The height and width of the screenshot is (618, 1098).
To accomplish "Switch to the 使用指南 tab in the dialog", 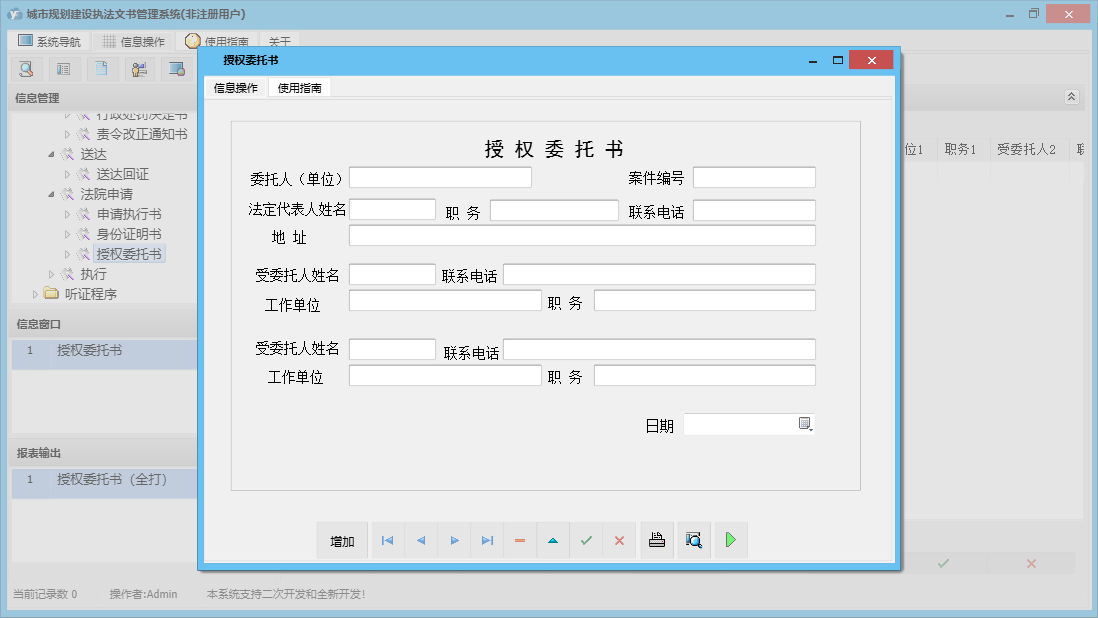I will [299, 88].
